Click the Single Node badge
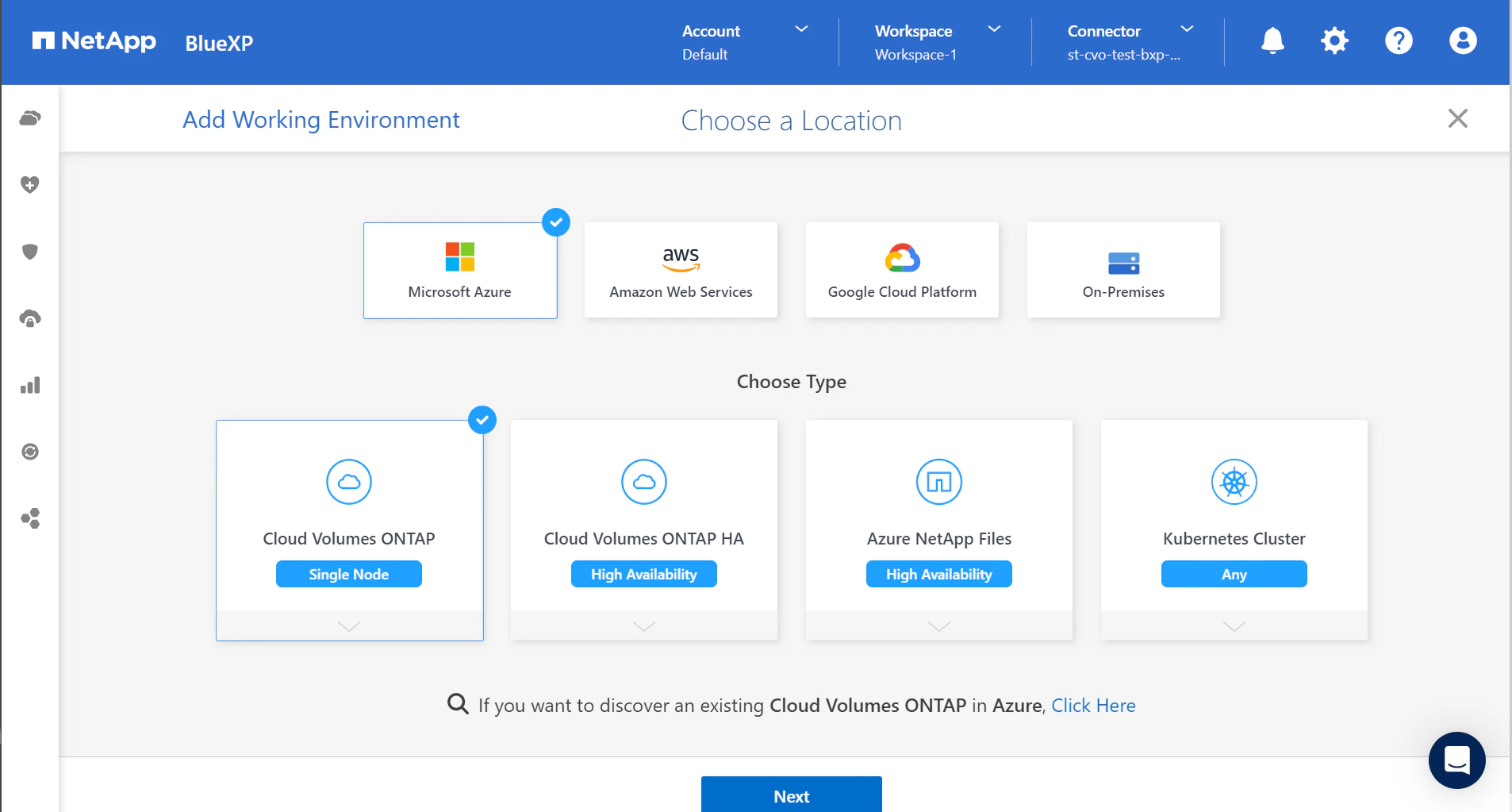The height and width of the screenshot is (812, 1512). (349, 574)
